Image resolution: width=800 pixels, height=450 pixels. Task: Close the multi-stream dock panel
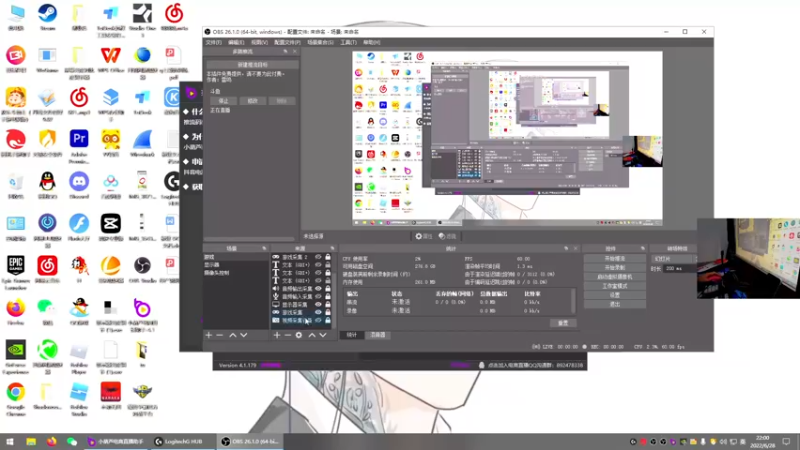(x=294, y=52)
